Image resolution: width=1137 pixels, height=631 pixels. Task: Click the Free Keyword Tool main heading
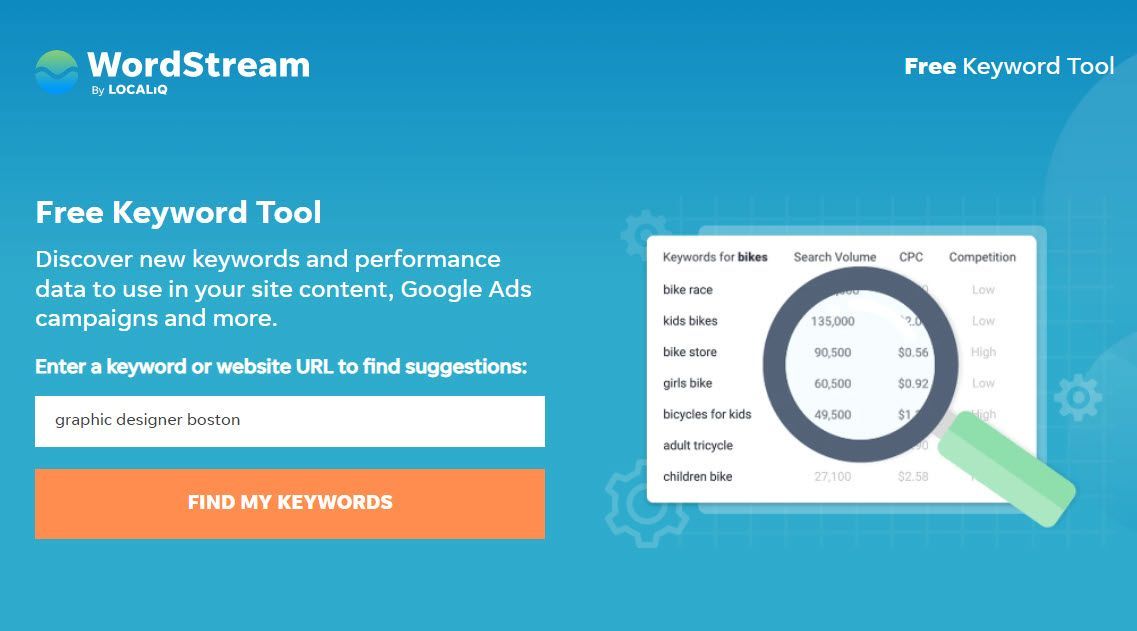[x=178, y=213]
